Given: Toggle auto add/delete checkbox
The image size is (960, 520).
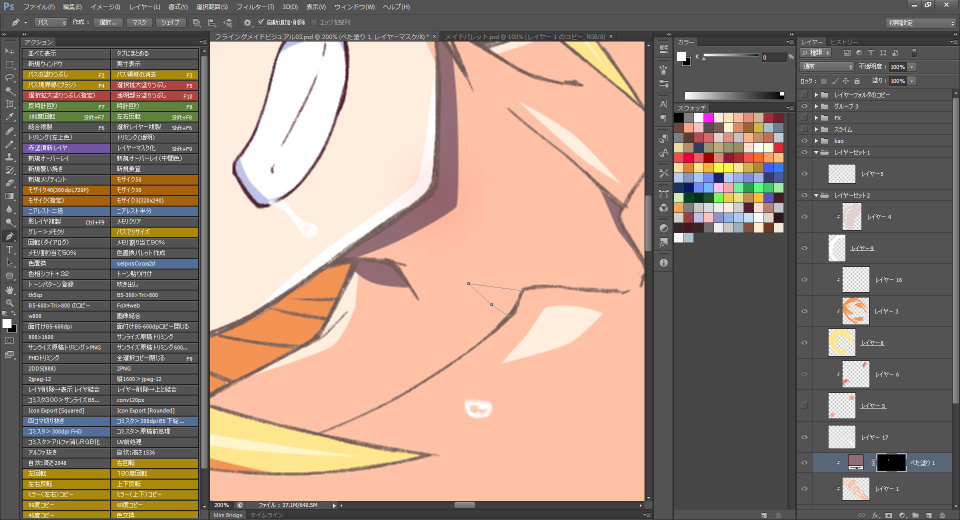Looking at the screenshot, I should [261, 22].
